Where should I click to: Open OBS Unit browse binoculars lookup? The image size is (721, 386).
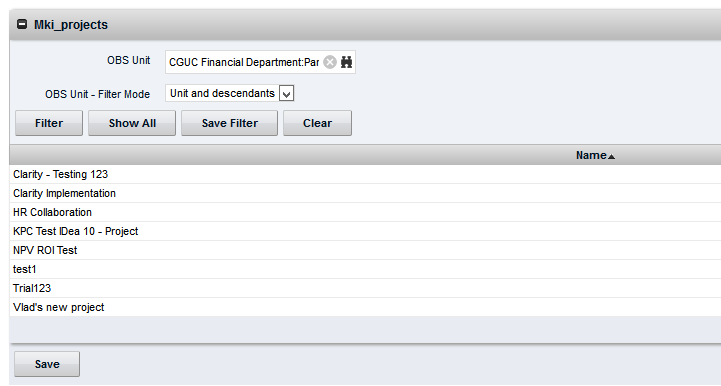pyautogui.click(x=346, y=62)
